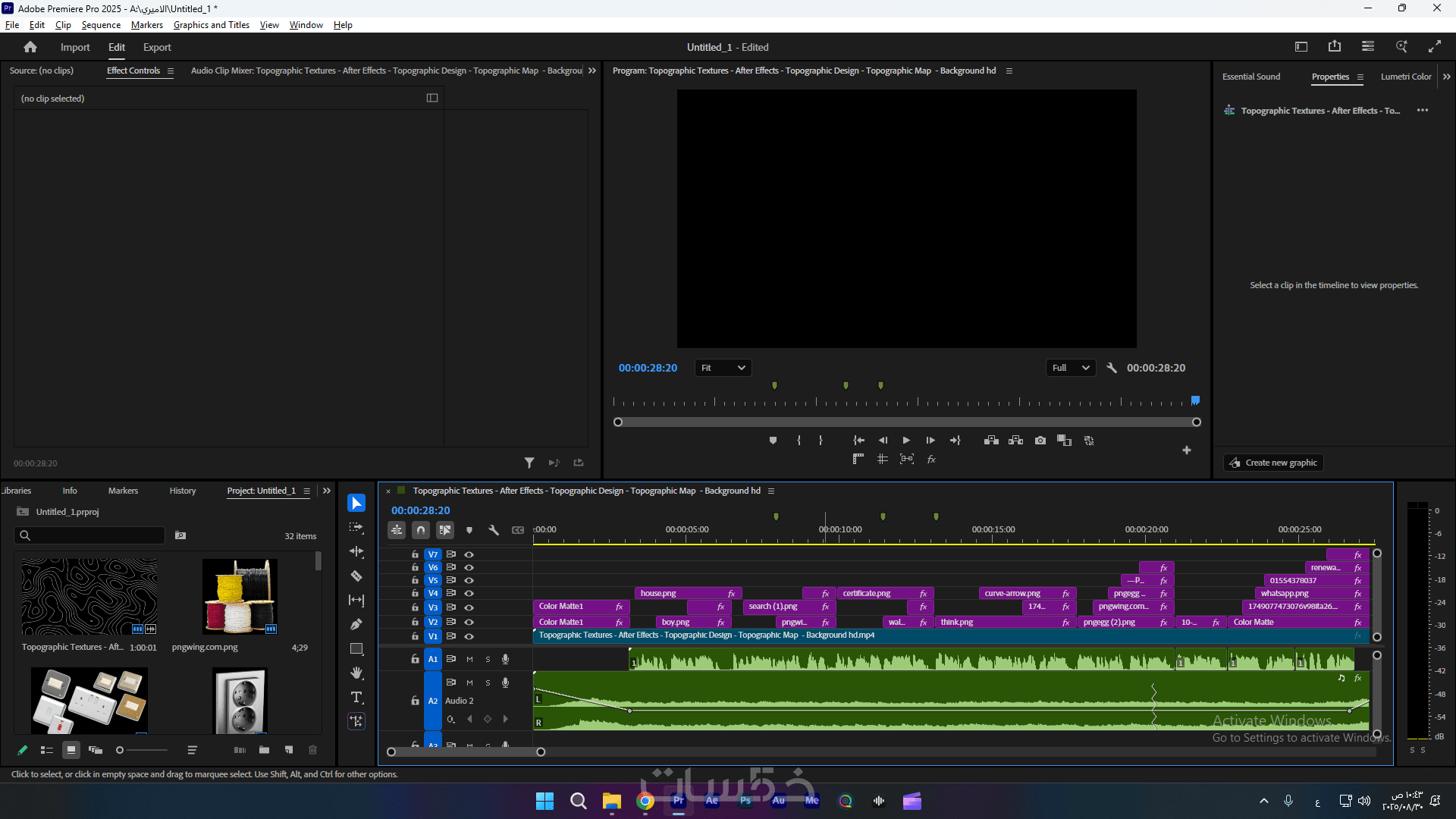This screenshot has width=1456, height=819.
Task: Click the Create new graphic button
Action: (1273, 463)
